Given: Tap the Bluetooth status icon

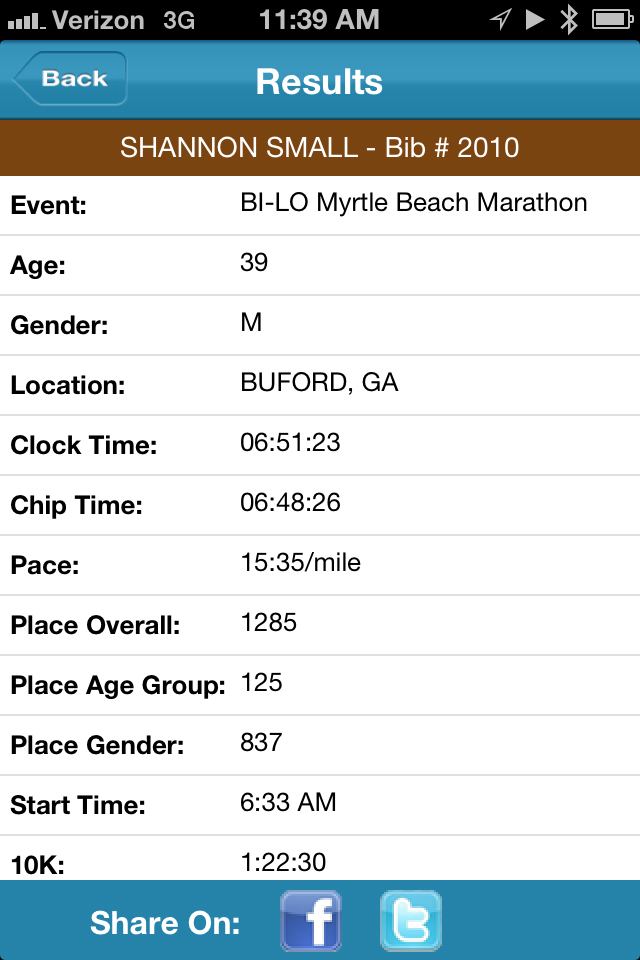Looking at the screenshot, I should [569, 20].
